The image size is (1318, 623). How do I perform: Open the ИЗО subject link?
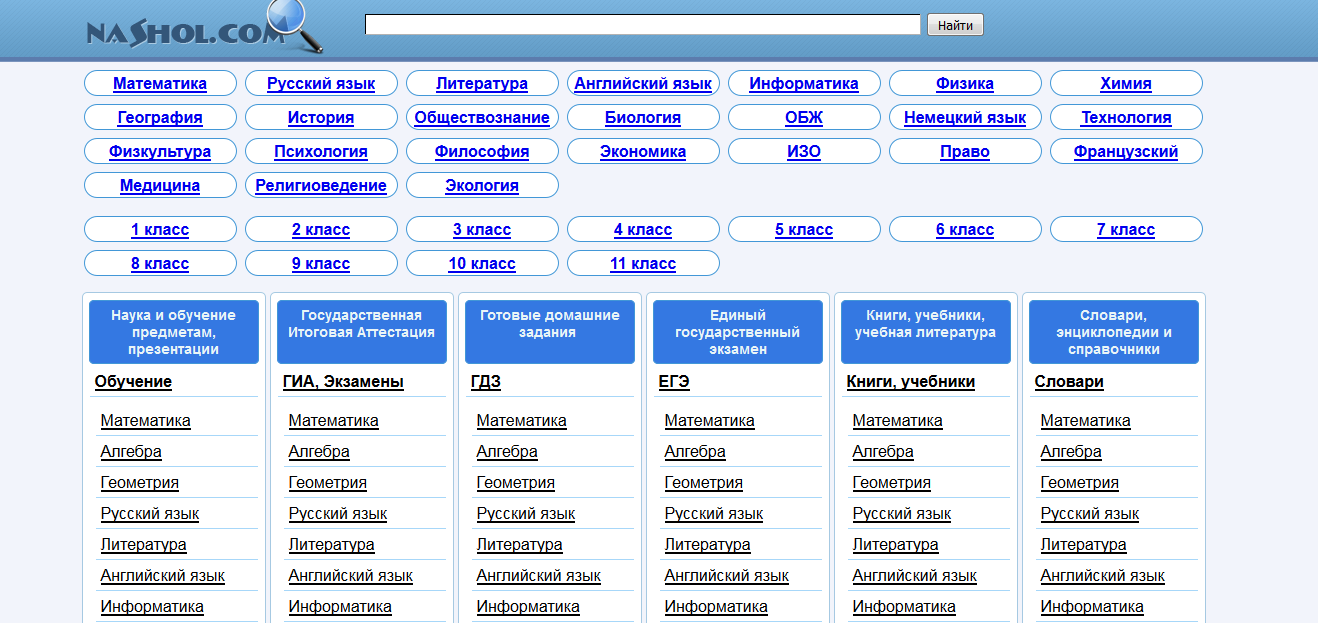[804, 152]
